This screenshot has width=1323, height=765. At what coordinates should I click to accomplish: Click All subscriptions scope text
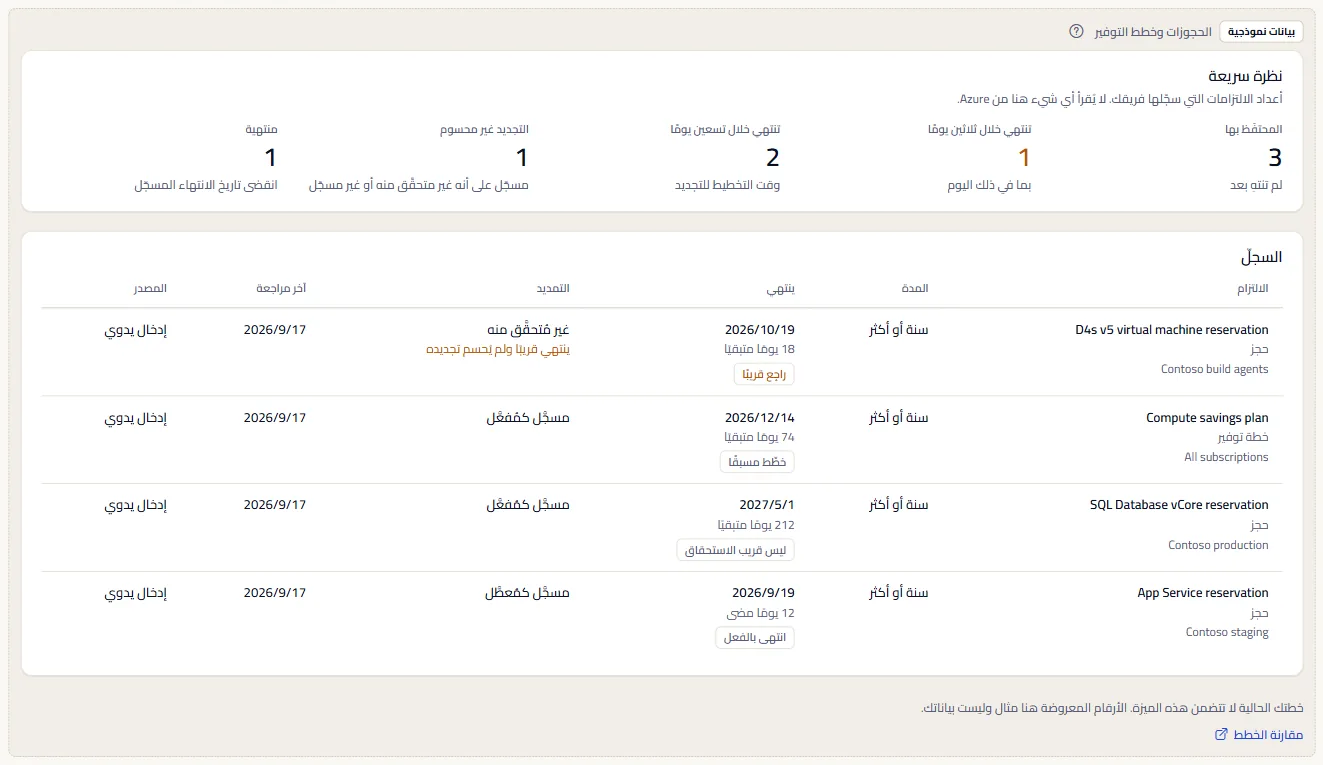[1226, 457]
